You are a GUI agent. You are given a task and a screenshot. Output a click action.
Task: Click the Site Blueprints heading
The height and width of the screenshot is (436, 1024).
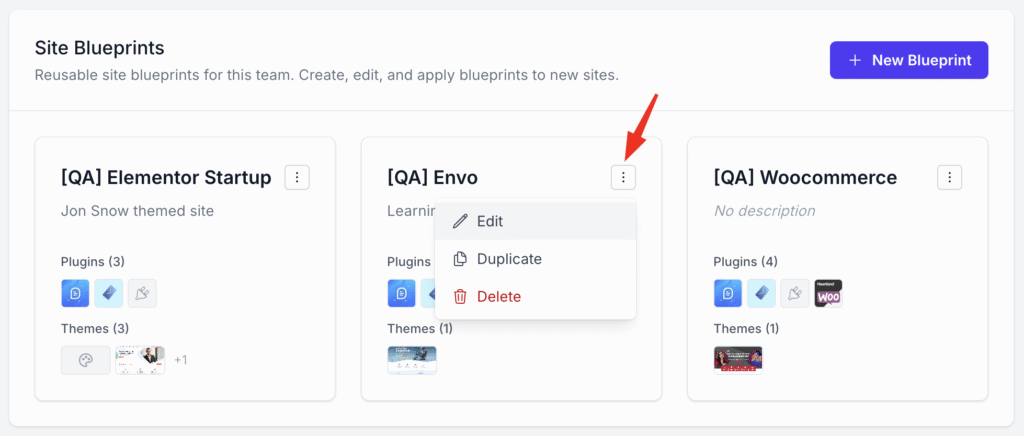(x=99, y=48)
